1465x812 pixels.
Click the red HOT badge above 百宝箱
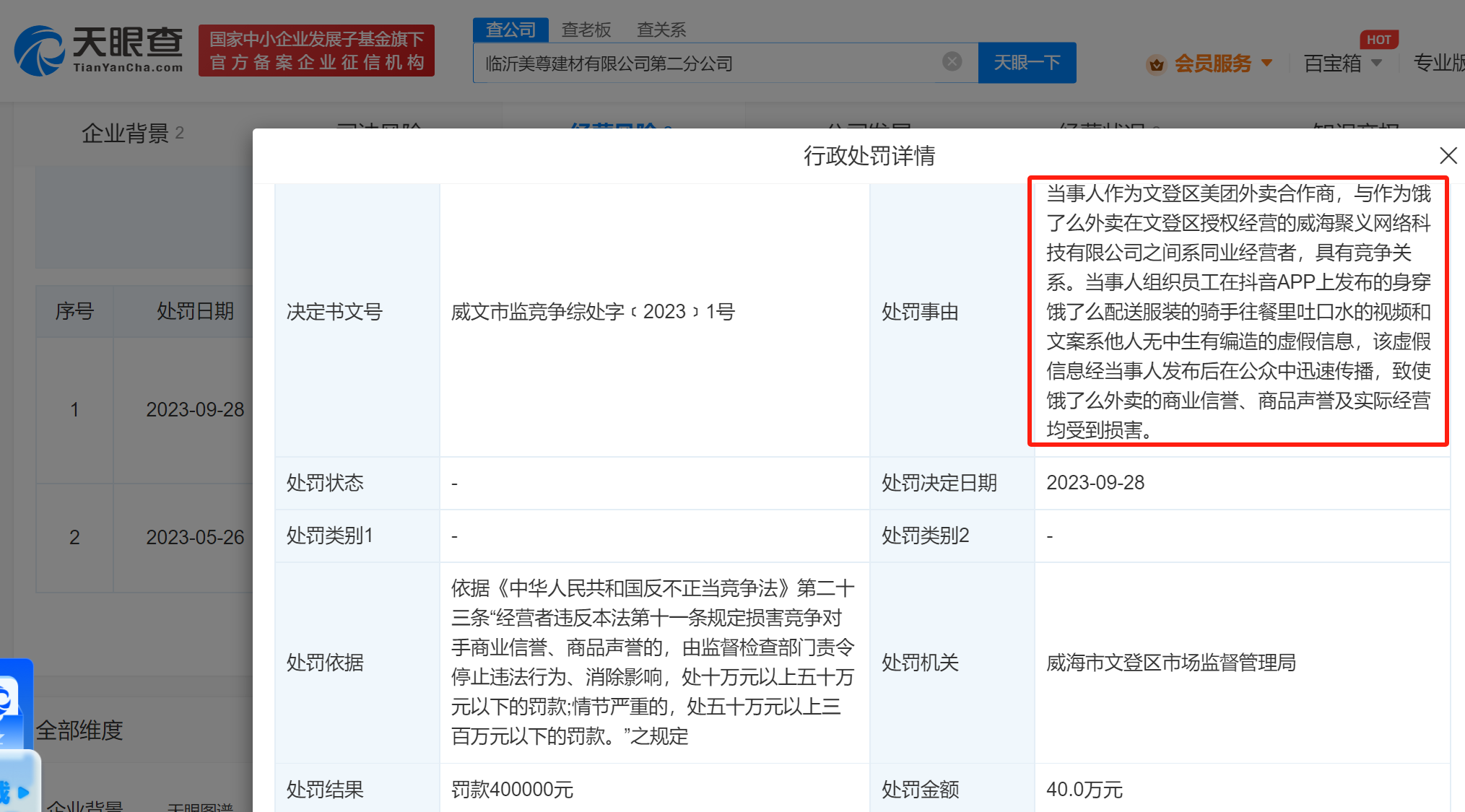[x=1378, y=40]
